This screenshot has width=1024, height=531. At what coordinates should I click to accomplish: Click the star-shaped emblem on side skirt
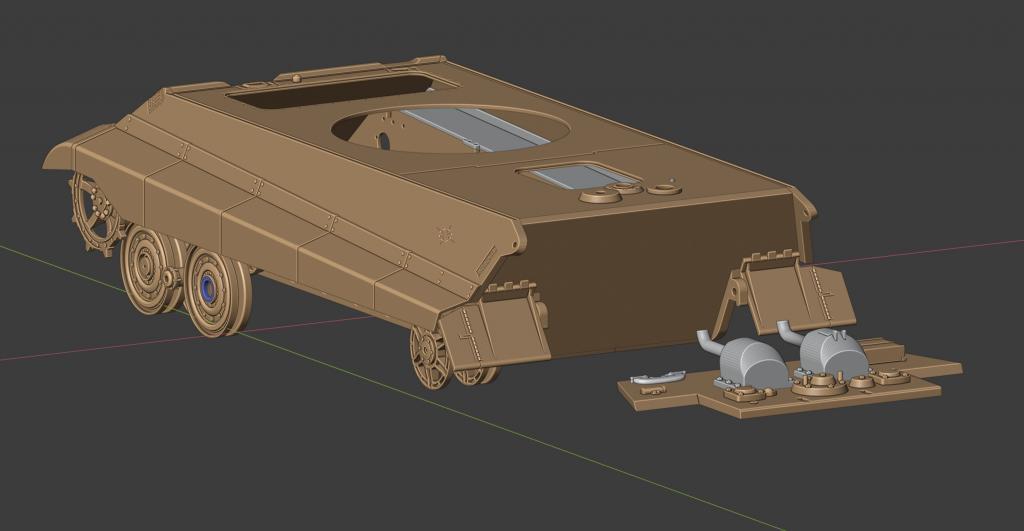coord(445,236)
